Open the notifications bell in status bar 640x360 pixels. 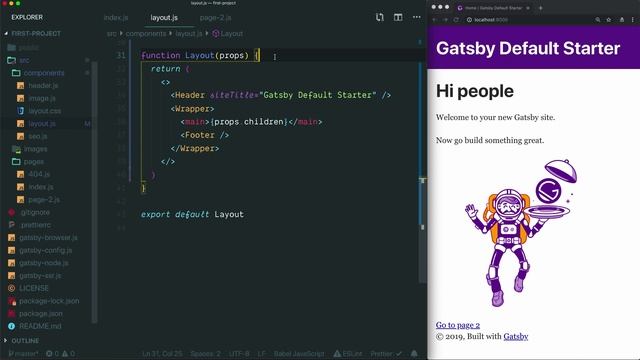pos(414,353)
